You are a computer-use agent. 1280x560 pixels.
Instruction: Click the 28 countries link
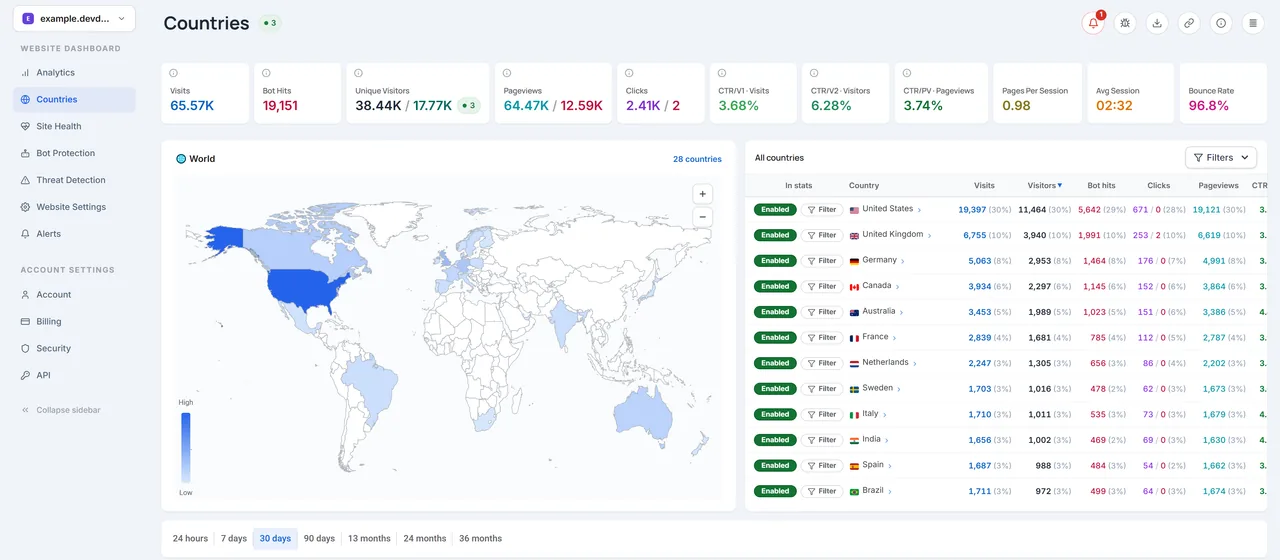pos(697,159)
